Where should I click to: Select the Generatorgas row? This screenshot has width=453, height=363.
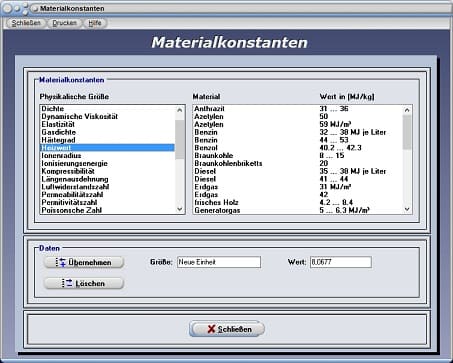(x=298, y=210)
